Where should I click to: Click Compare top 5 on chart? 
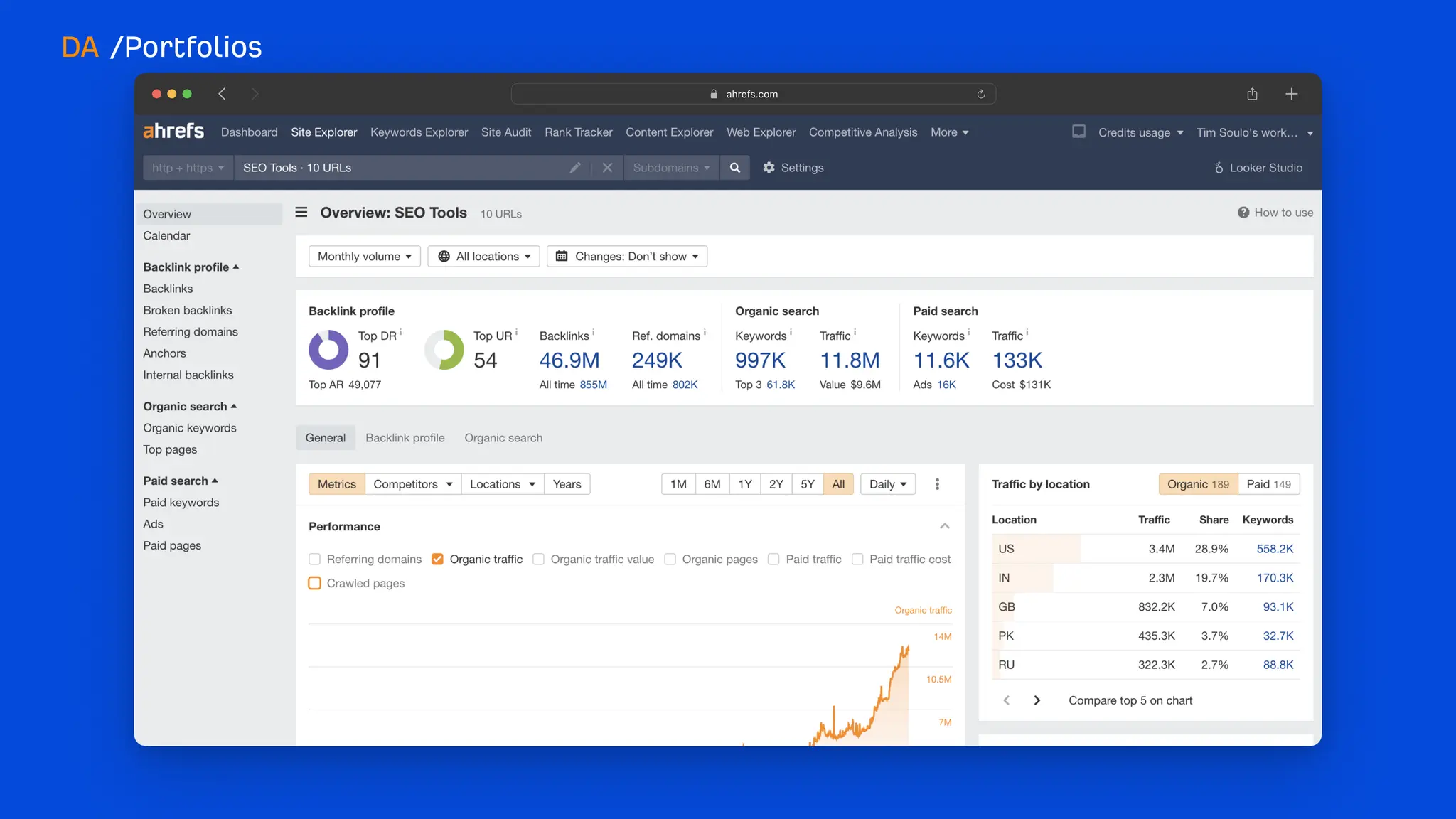pos(1130,700)
